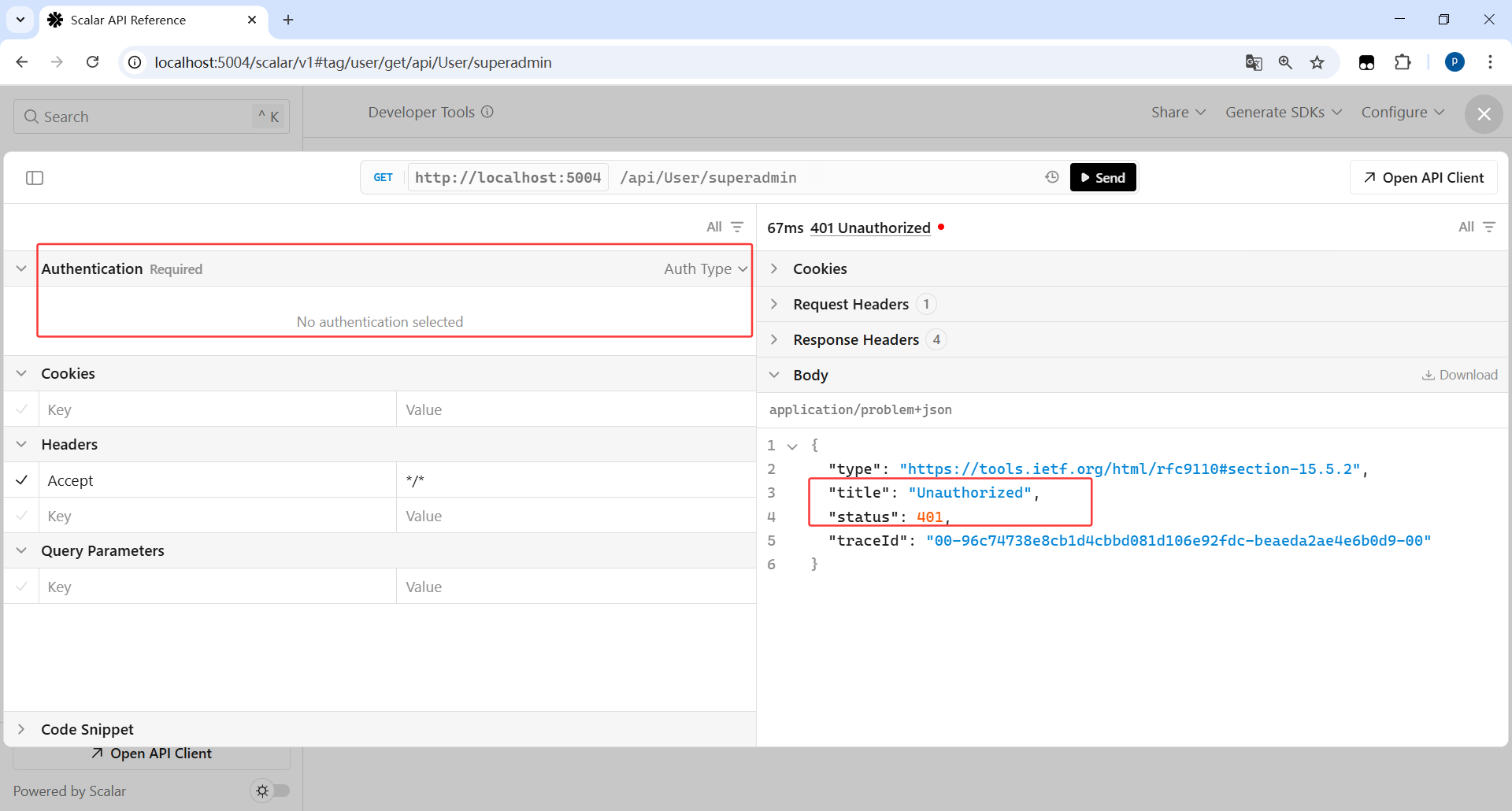Open the browser extensions puzzle icon
The height and width of the screenshot is (811, 1512).
click(x=1403, y=62)
